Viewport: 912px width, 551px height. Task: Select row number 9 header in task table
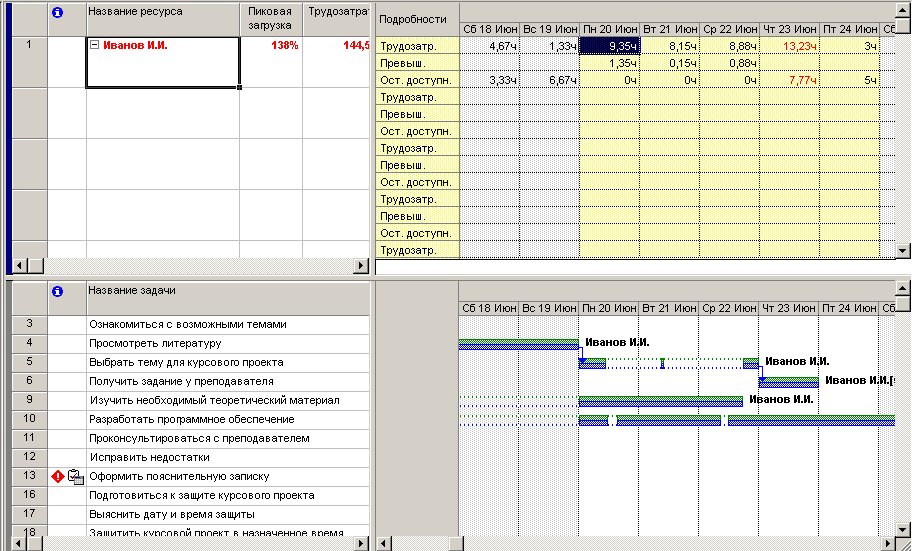[x=29, y=400]
